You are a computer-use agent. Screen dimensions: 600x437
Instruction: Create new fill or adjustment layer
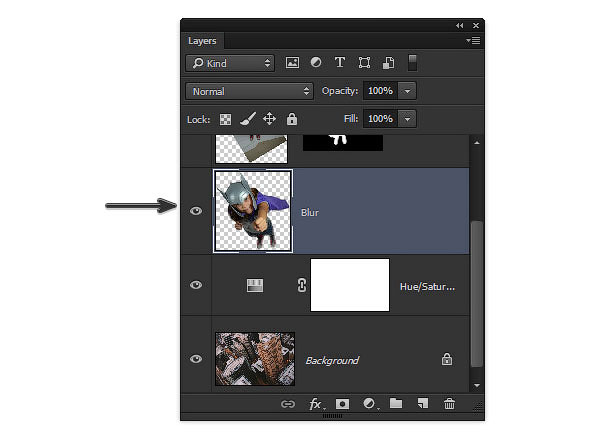tap(369, 403)
